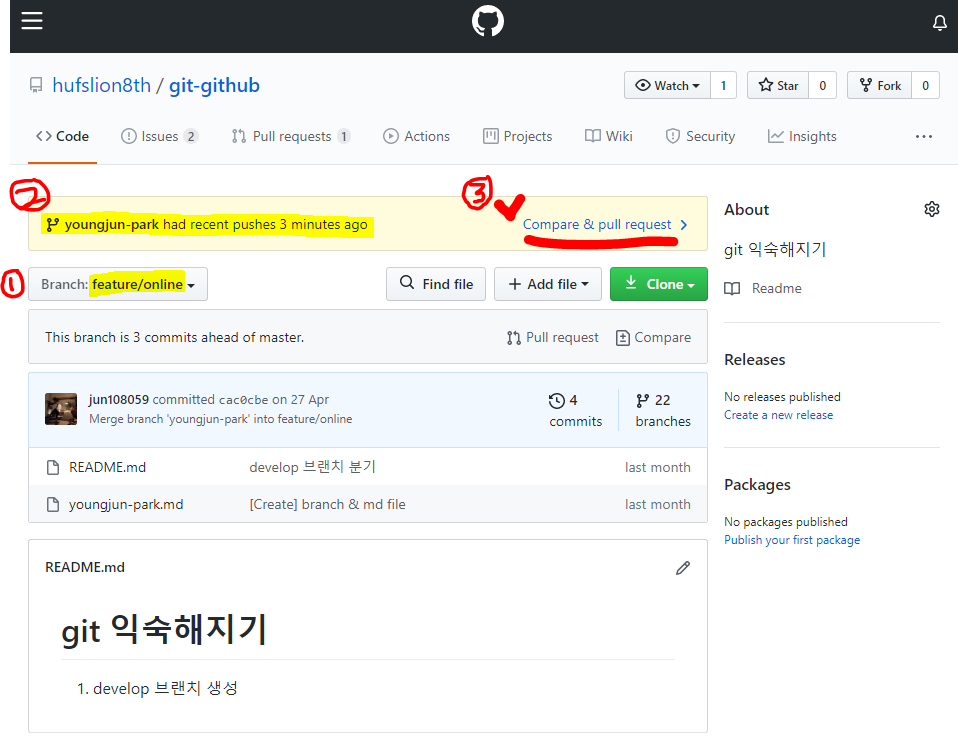Open the Packages heading link

pos(757,485)
